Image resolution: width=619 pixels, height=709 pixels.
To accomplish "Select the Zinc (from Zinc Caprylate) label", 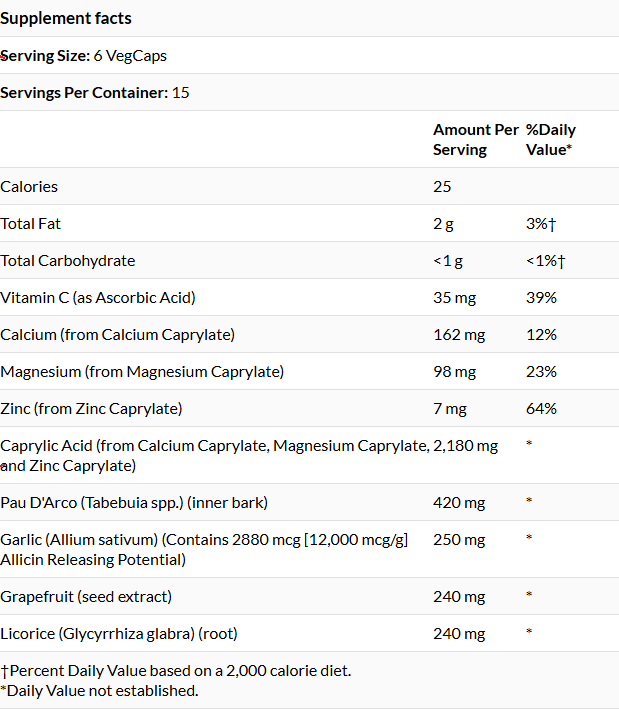I will tap(91, 409).
